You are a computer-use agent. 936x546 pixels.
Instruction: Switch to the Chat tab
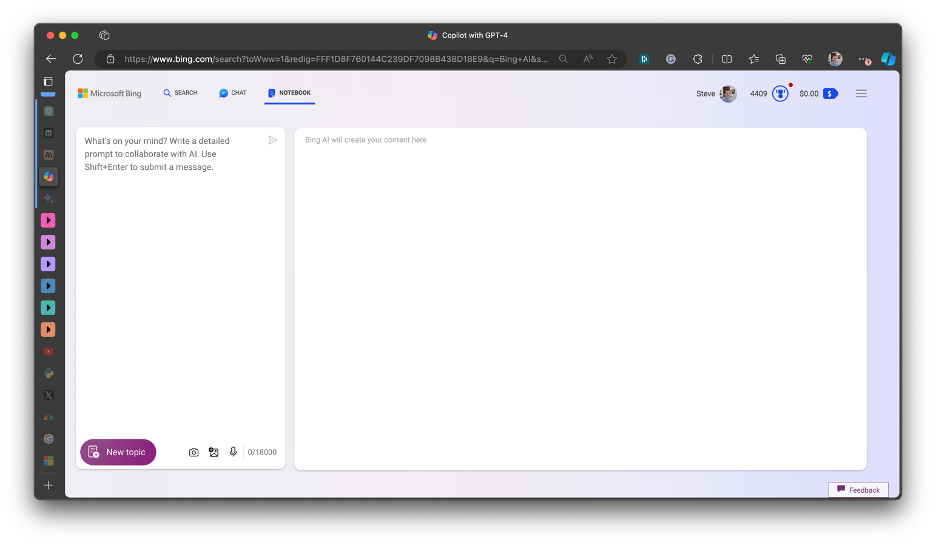click(x=233, y=92)
